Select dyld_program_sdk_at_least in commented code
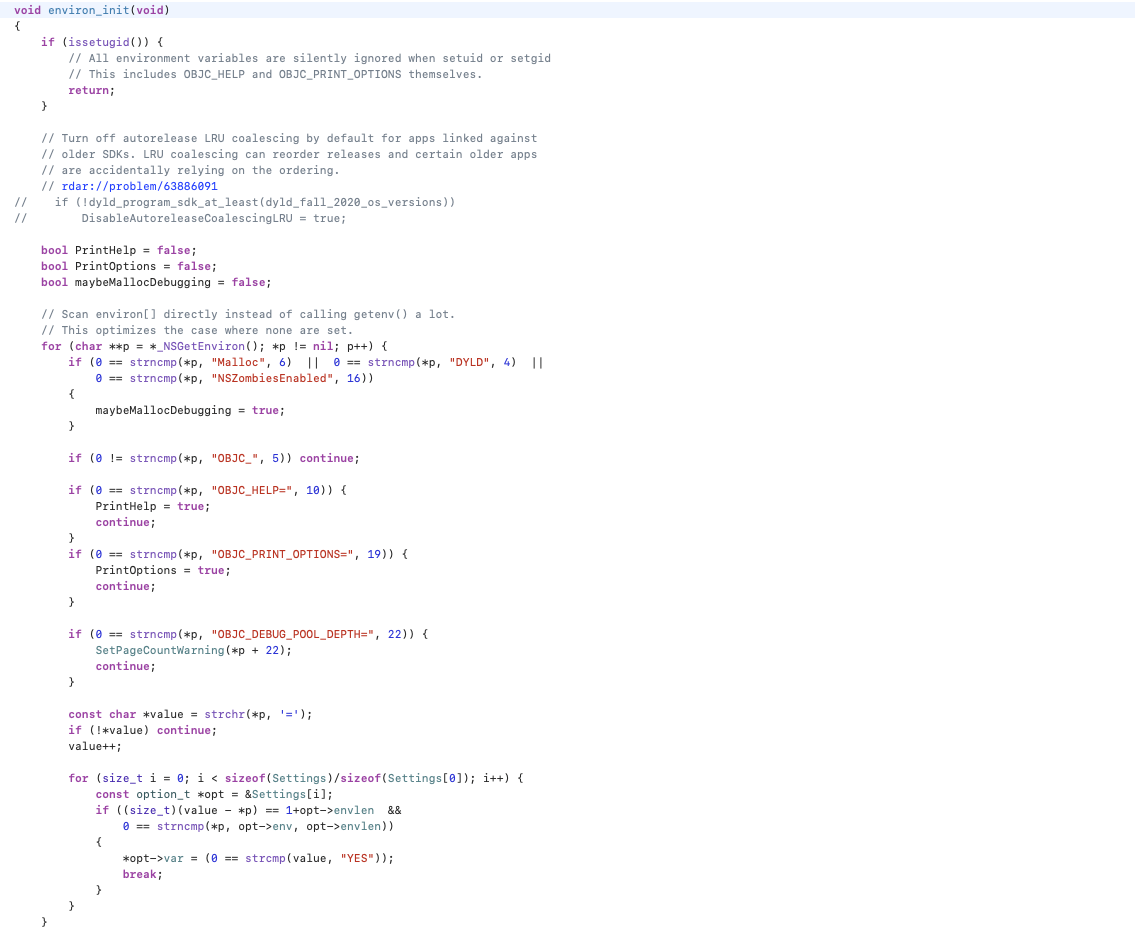The height and width of the screenshot is (934, 1135). (x=174, y=202)
